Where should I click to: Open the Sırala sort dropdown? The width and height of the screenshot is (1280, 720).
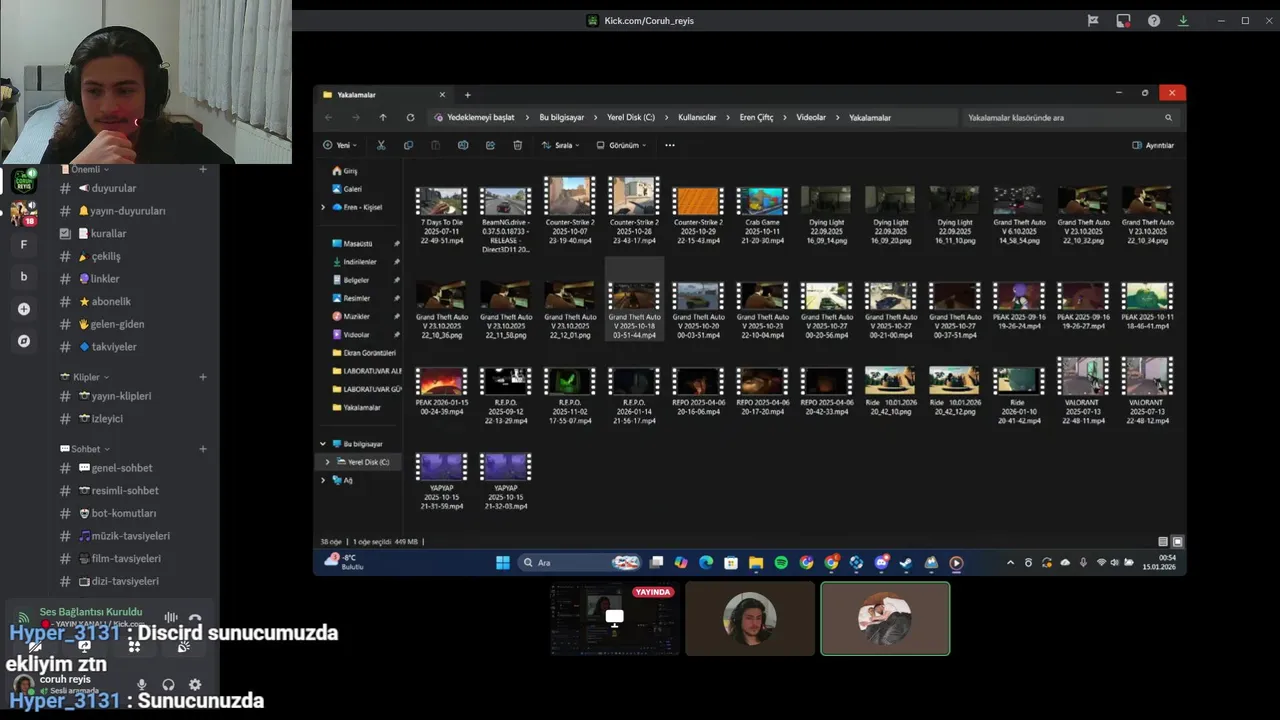point(561,145)
